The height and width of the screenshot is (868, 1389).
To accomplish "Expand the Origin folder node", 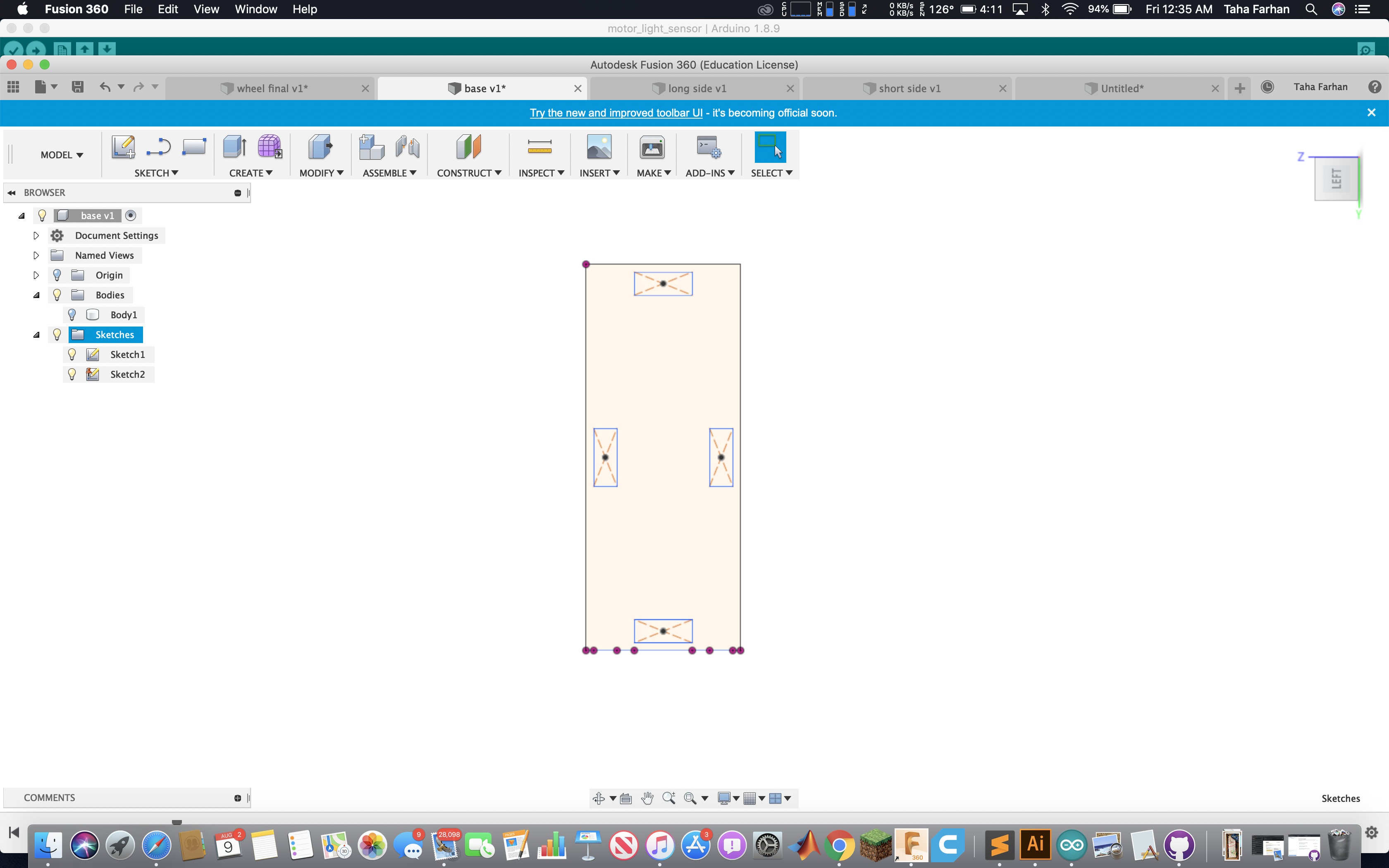I will click(x=36, y=275).
